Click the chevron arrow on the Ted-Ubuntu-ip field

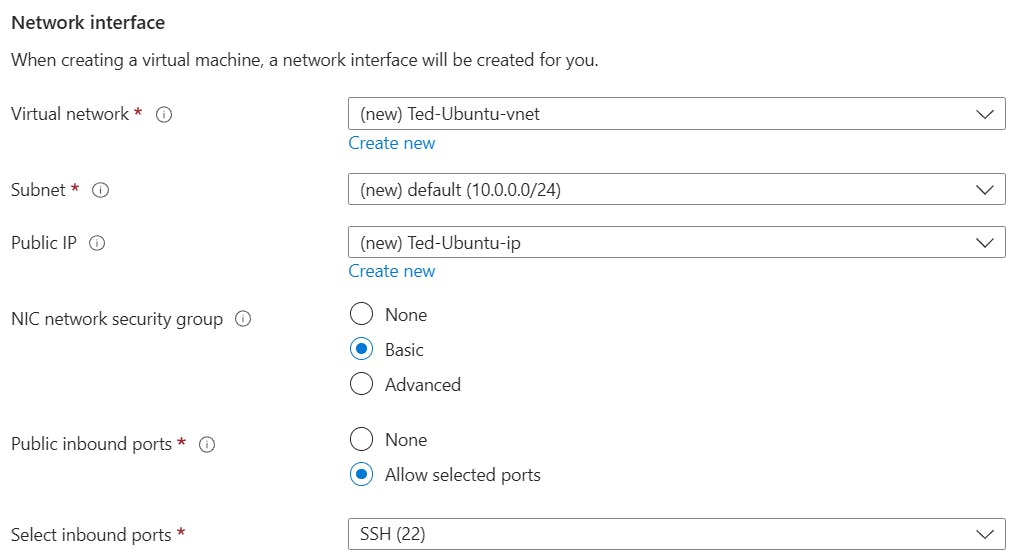pyautogui.click(x=983, y=243)
